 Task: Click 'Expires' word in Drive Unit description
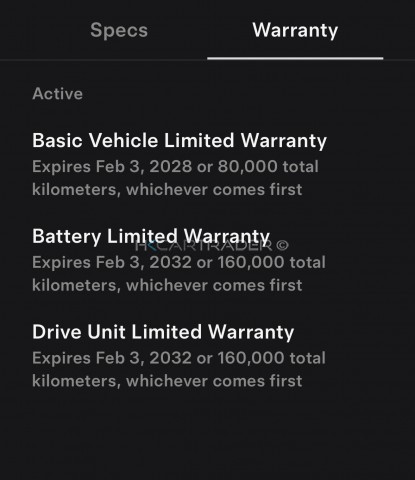pos(61,359)
